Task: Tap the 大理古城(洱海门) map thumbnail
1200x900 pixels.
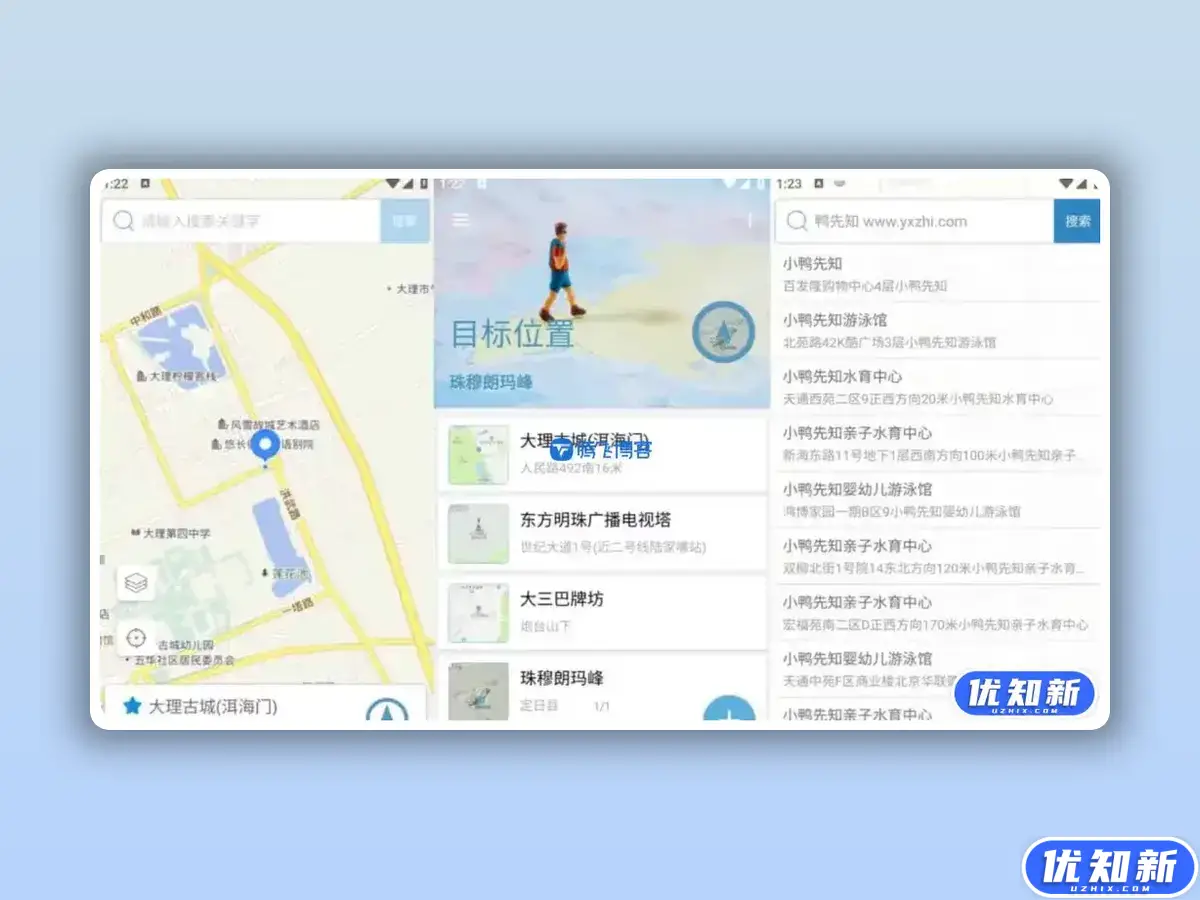Action: [478, 453]
